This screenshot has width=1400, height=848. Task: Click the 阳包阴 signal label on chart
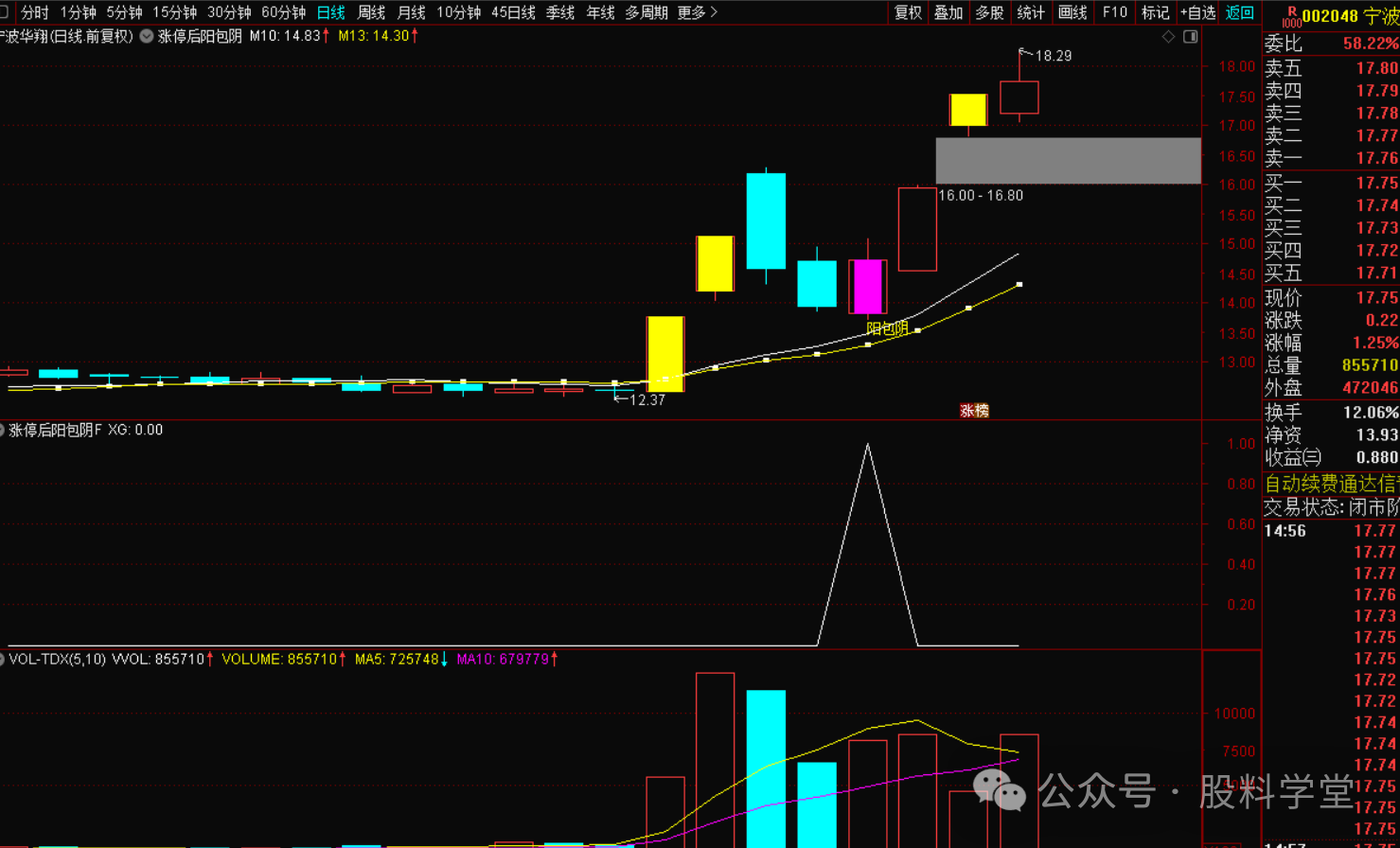[887, 328]
